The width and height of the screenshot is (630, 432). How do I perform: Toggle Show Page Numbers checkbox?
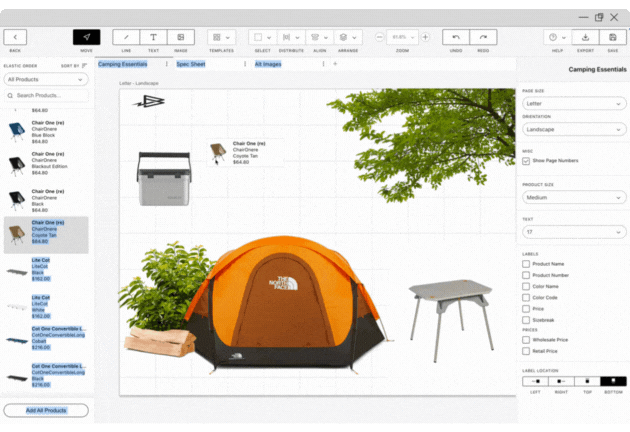pyautogui.click(x=526, y=161)
